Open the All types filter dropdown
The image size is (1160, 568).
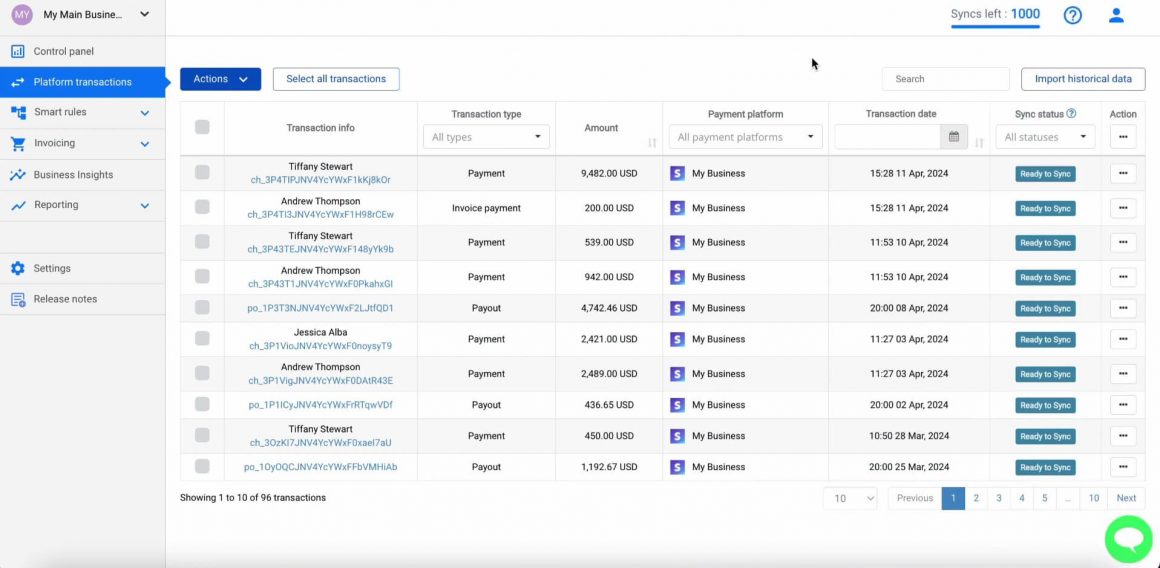pyautogui.click(x=486, y=137)
